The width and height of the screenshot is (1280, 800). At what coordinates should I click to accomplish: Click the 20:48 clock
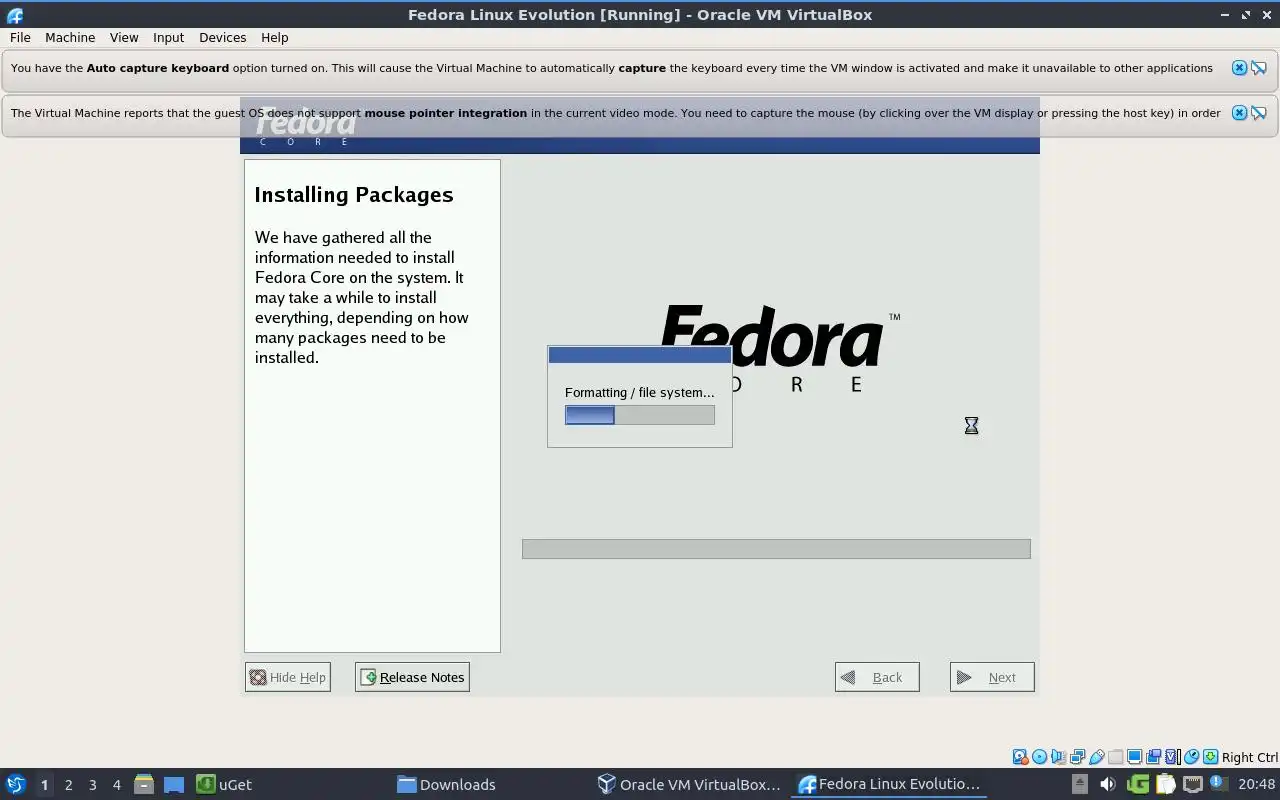pos(1257,784)
